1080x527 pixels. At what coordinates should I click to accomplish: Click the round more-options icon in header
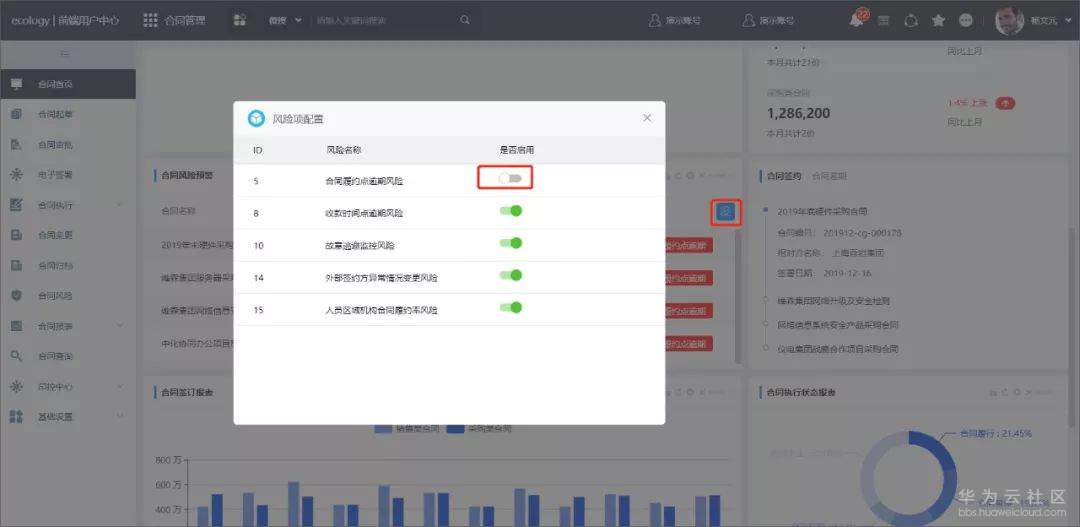966,21
